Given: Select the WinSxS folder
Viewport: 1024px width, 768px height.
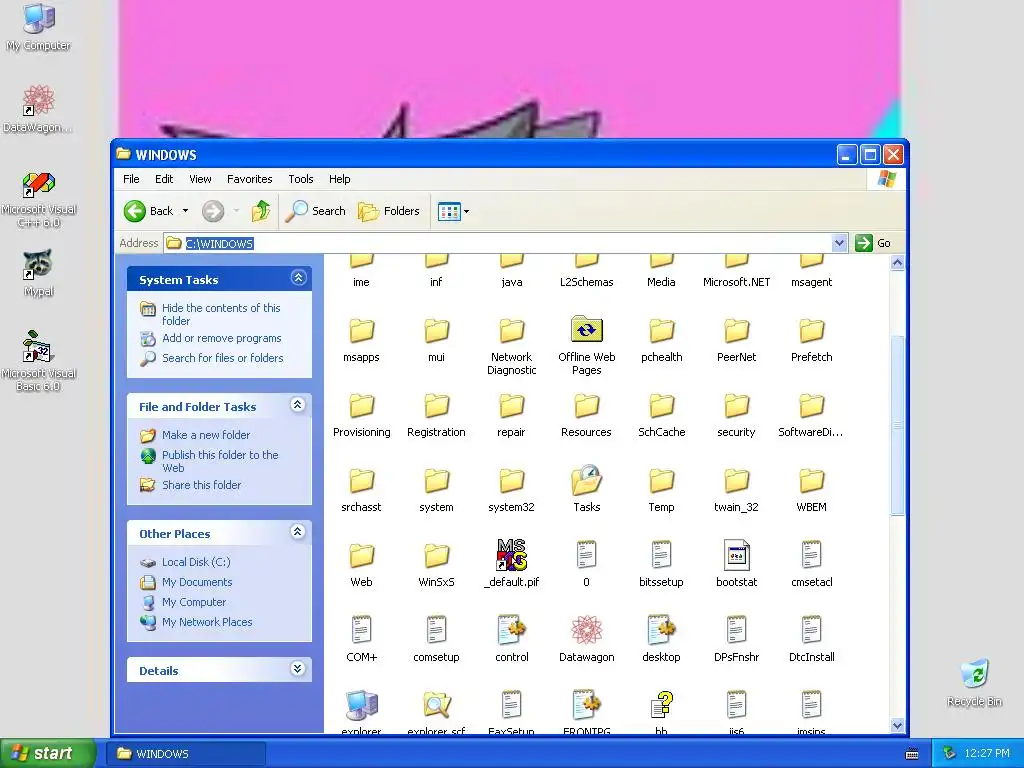Looking at the screenshot, I should (x=436, y=565).
